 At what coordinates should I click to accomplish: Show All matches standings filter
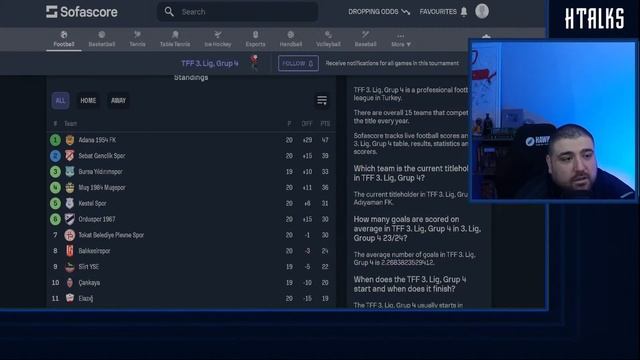(60, 100)
